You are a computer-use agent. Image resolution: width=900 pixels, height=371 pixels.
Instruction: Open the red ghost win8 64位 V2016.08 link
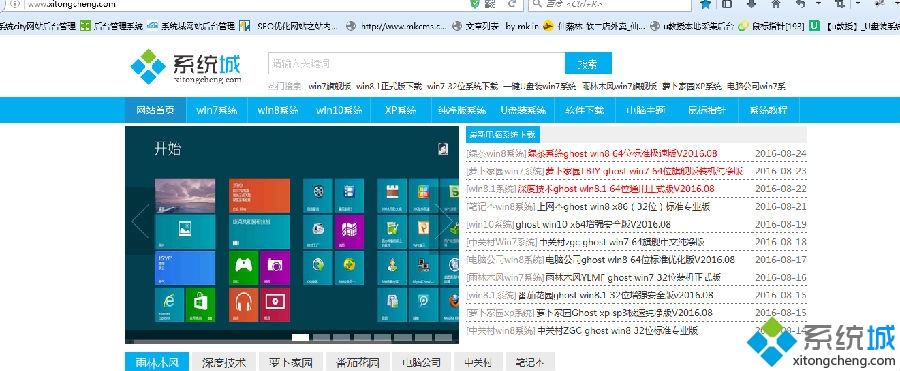622,153
